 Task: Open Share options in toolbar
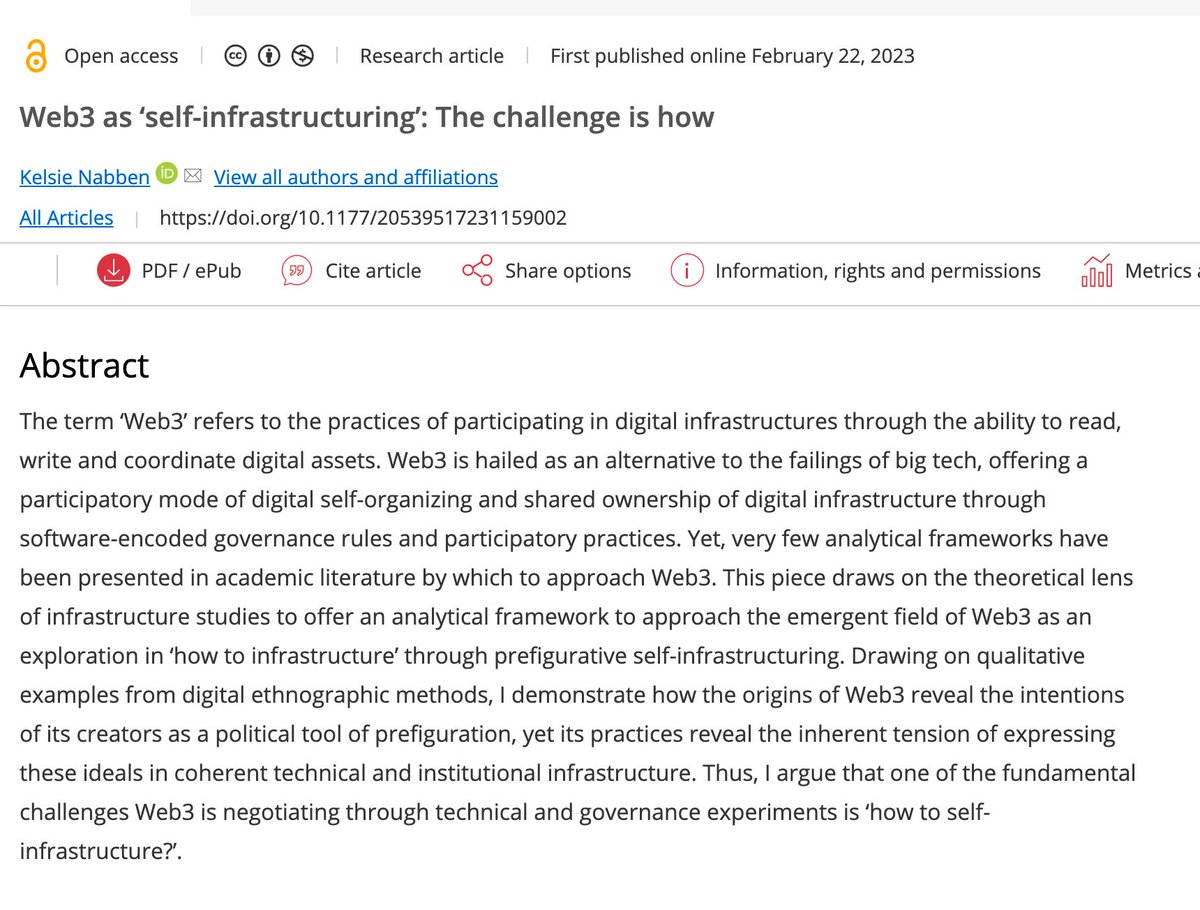tap(568, 270)
